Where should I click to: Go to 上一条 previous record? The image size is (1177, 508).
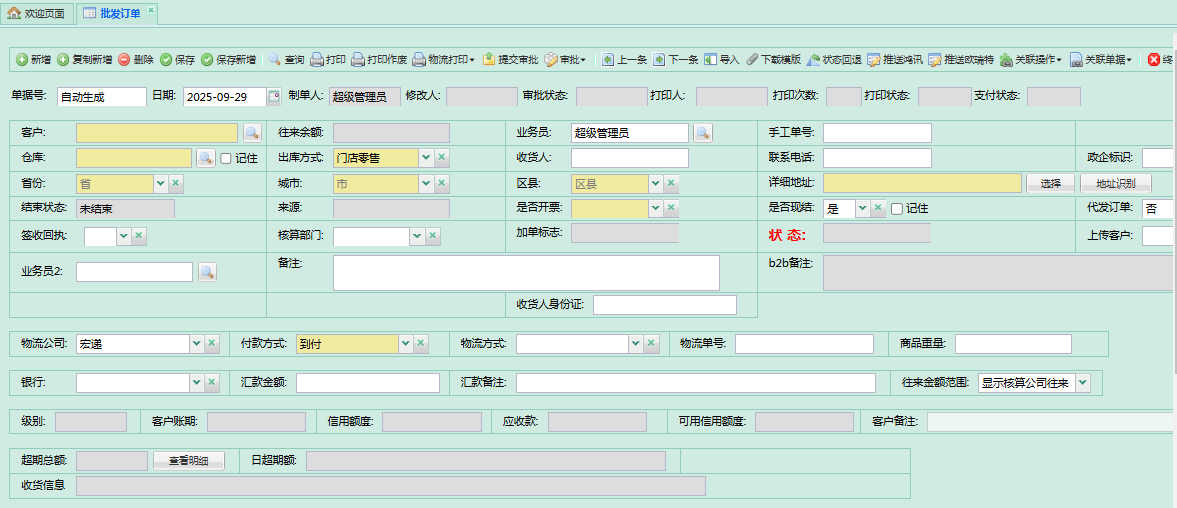(608, 60)
